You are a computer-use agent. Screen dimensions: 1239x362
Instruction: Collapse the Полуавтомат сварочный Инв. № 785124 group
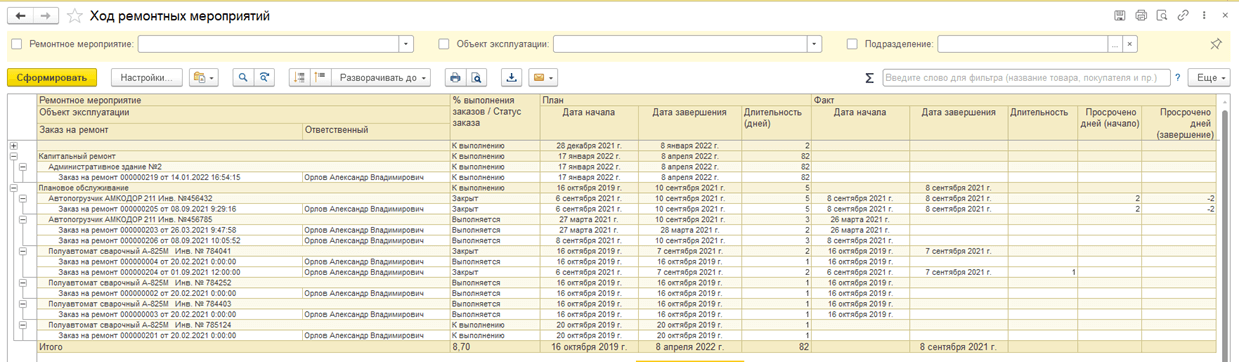tap(23, 324)
